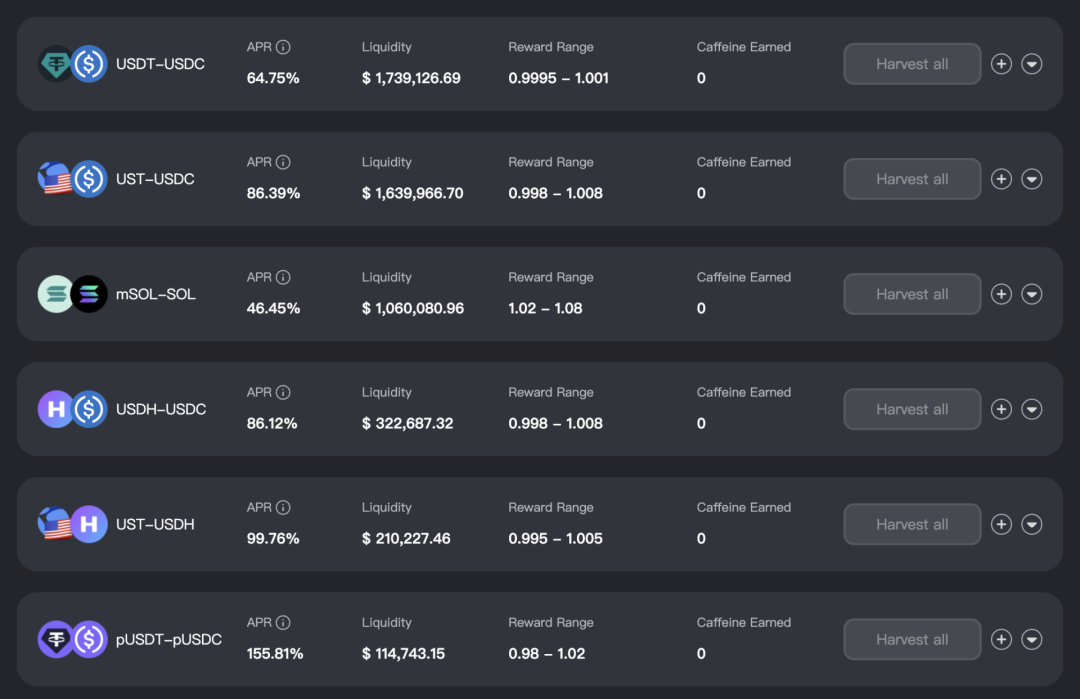Harvest all rewards for USDT-USDC
Screen dimensions: 1080x699
coord(912,64)
